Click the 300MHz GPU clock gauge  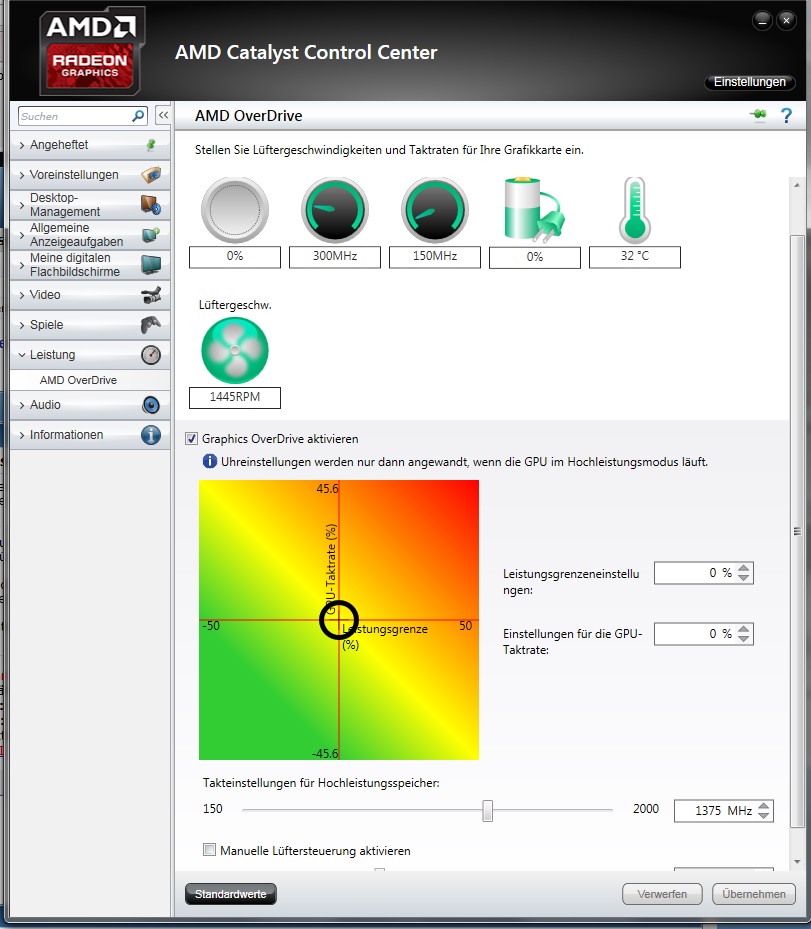point(335,210)
